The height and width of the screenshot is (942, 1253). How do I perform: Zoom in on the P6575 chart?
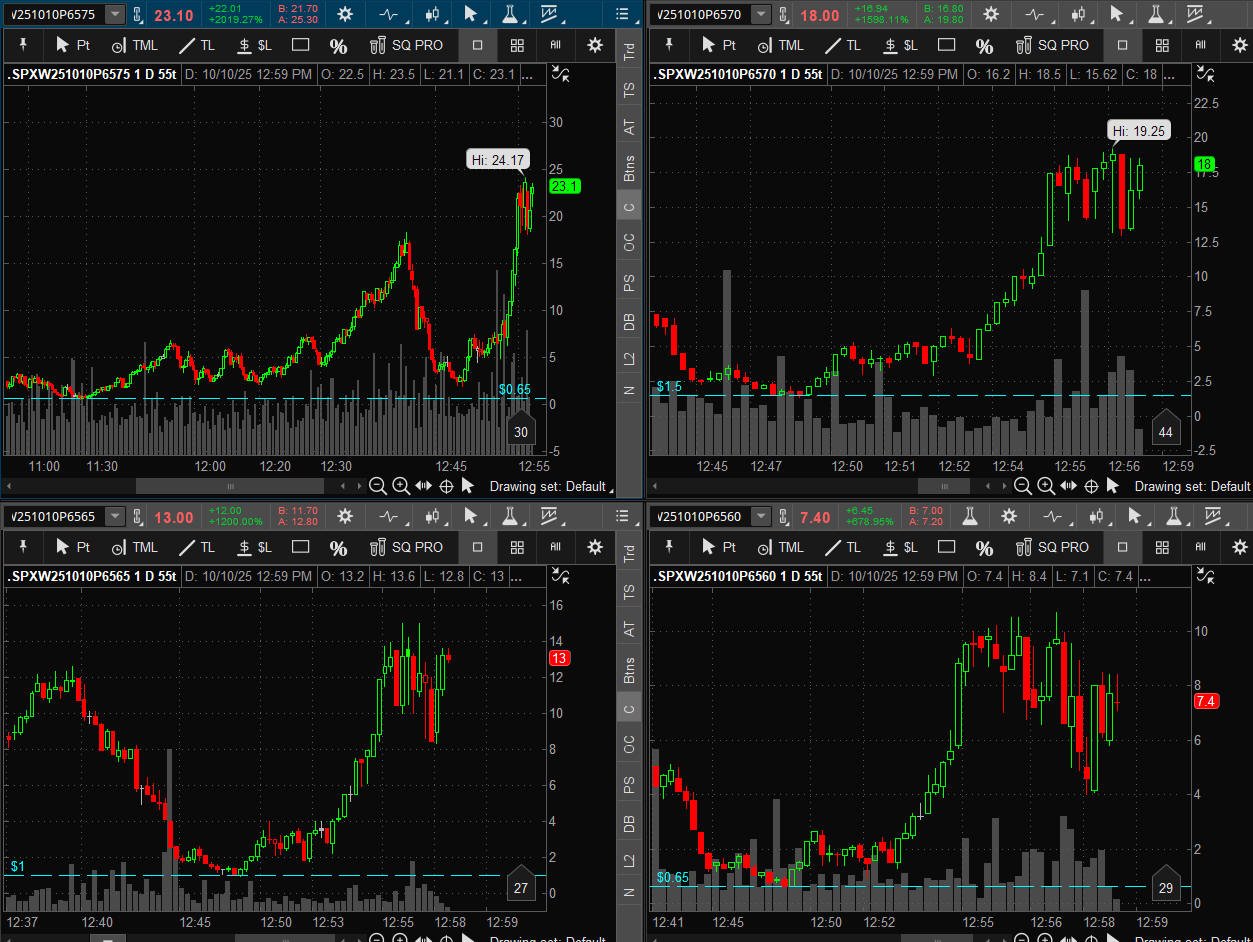(x=401, y=486)
